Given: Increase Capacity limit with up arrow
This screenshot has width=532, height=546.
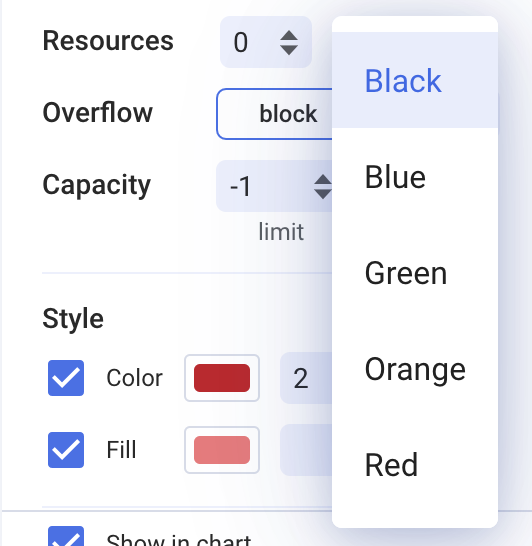Looking at the screenshot, I should [x=323, y=180].
